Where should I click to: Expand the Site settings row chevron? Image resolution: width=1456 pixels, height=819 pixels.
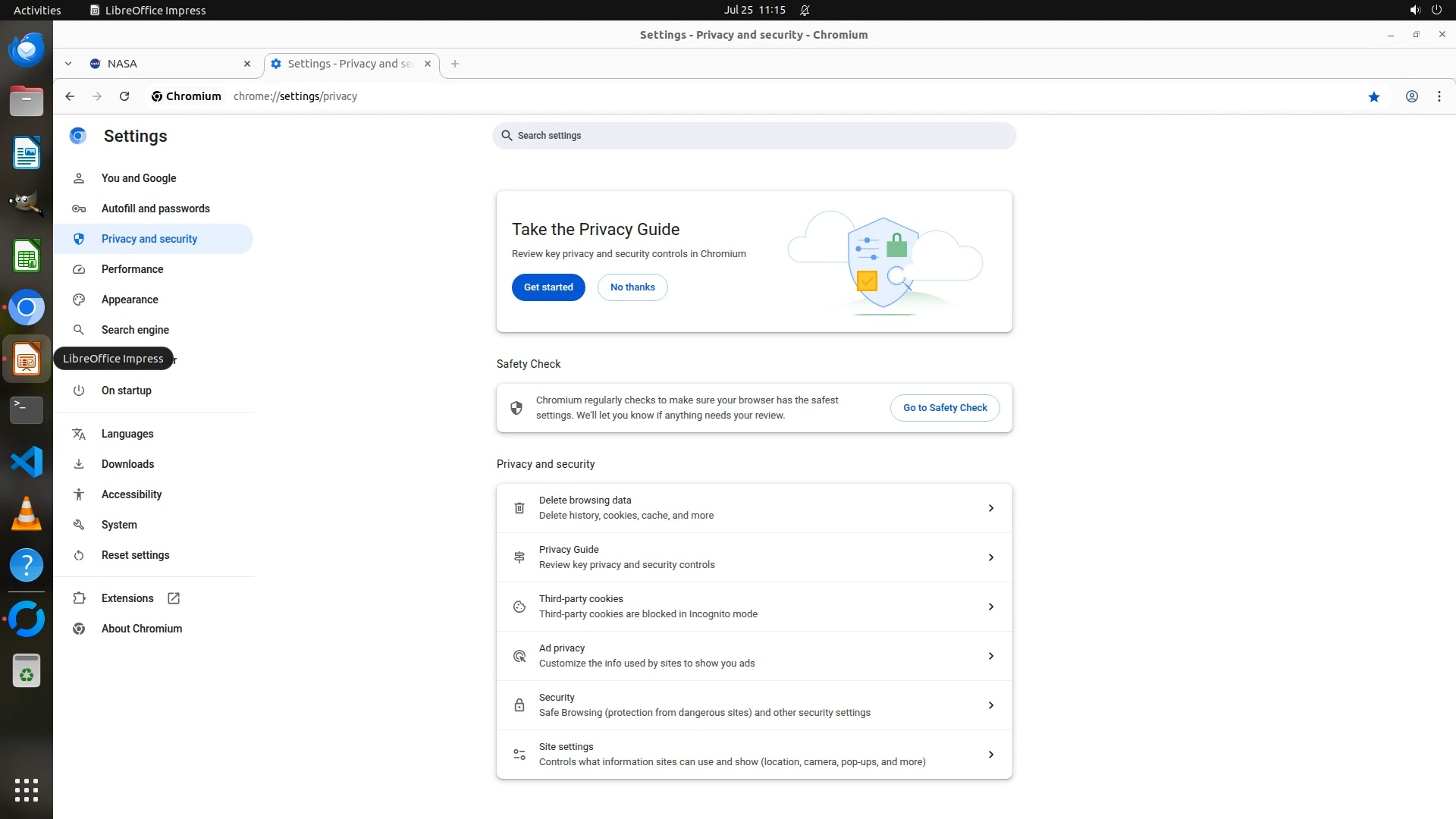click(x=990, y=755)
